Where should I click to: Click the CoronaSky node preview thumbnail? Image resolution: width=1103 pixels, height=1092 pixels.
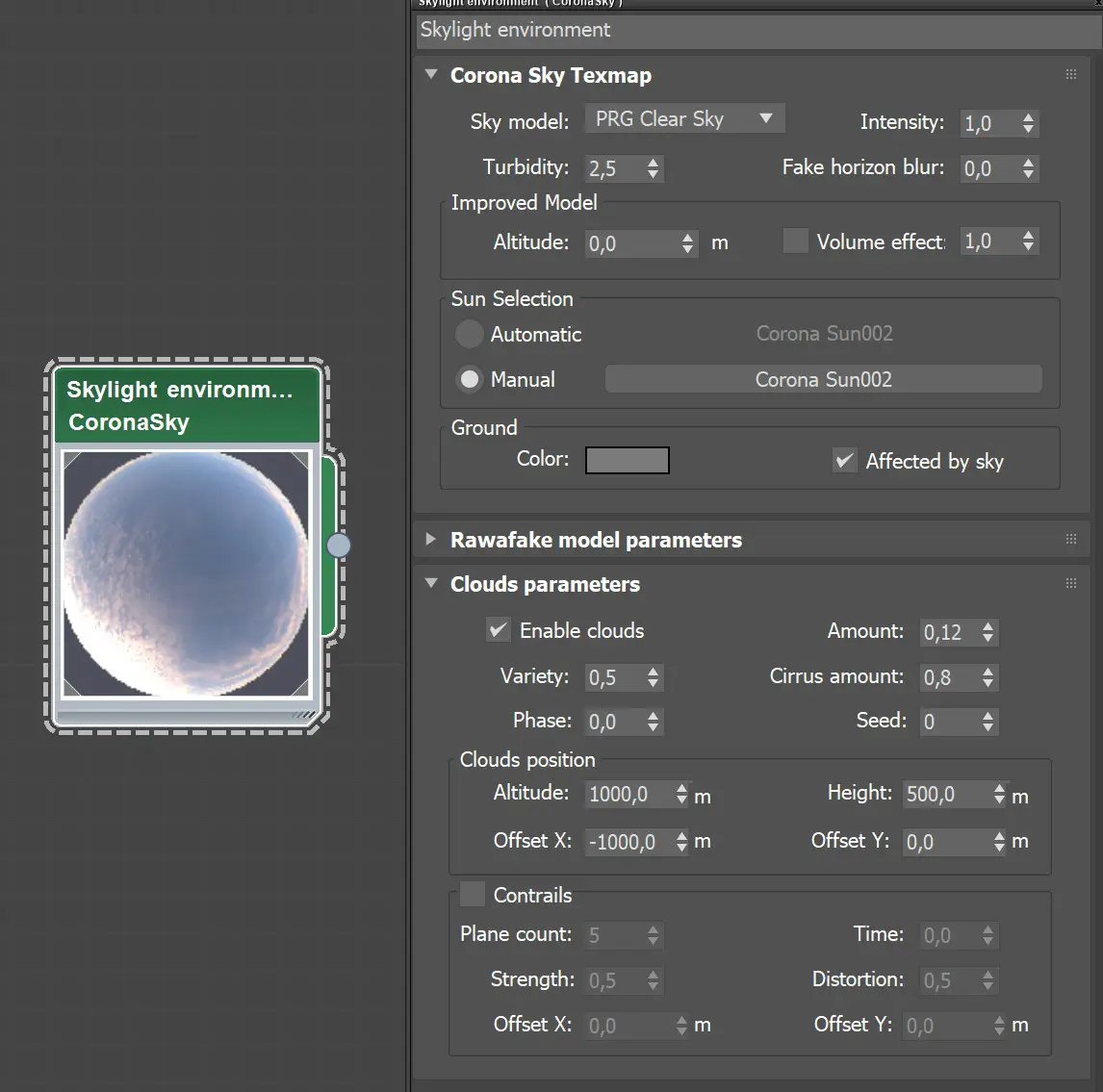[x=187, y=573]
